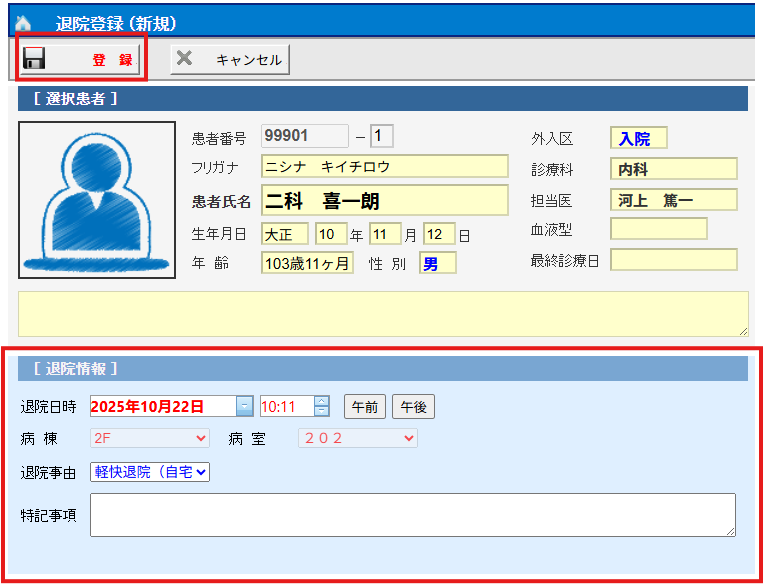Click the 担当医 field
764x584 pixels.
click(673, 200)
